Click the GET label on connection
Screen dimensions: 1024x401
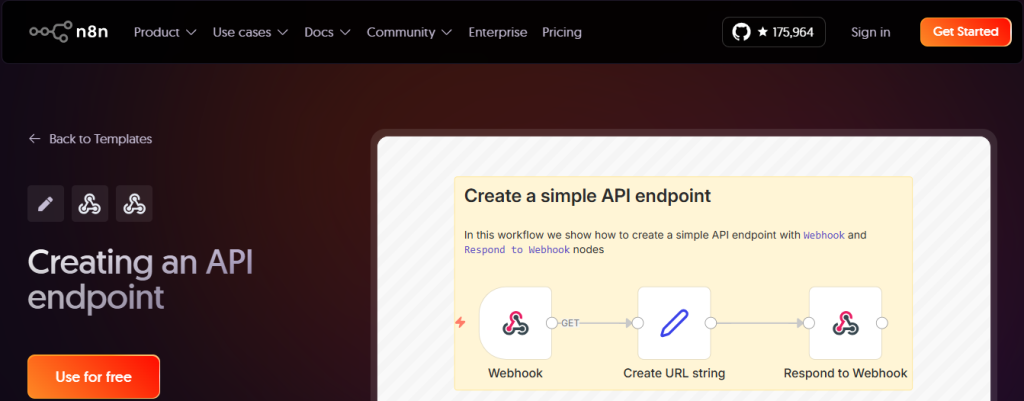point(570,323)
